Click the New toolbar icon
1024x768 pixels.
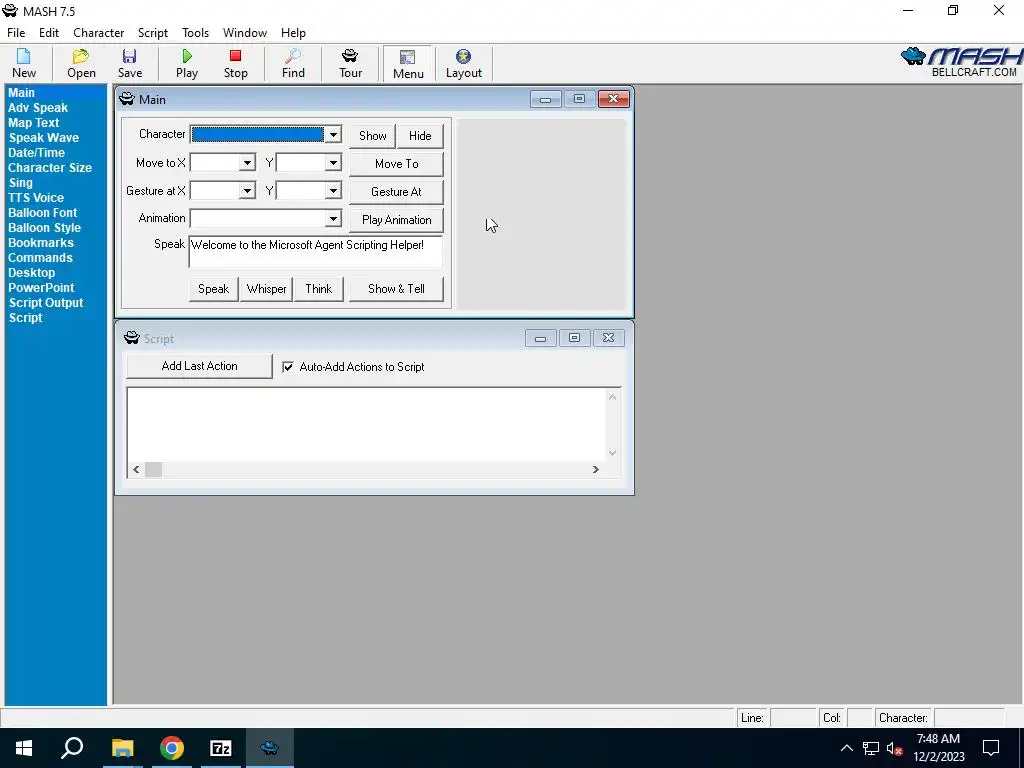tap(24, 63)
